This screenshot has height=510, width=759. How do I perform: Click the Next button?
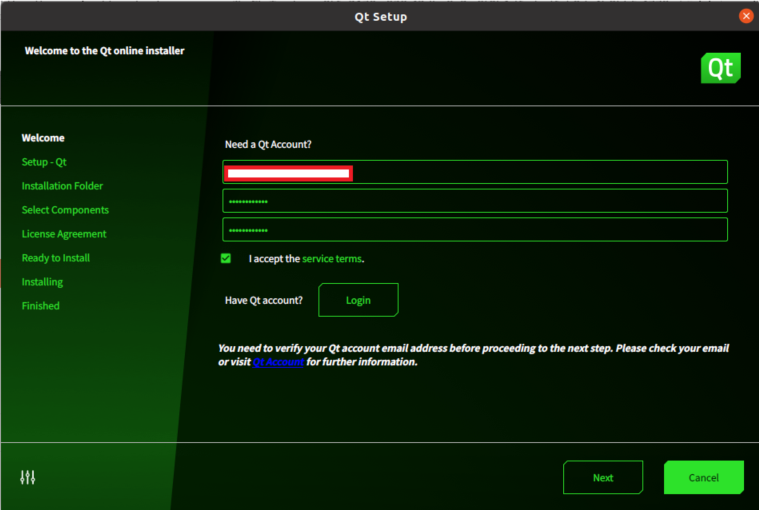click(603, 478)
